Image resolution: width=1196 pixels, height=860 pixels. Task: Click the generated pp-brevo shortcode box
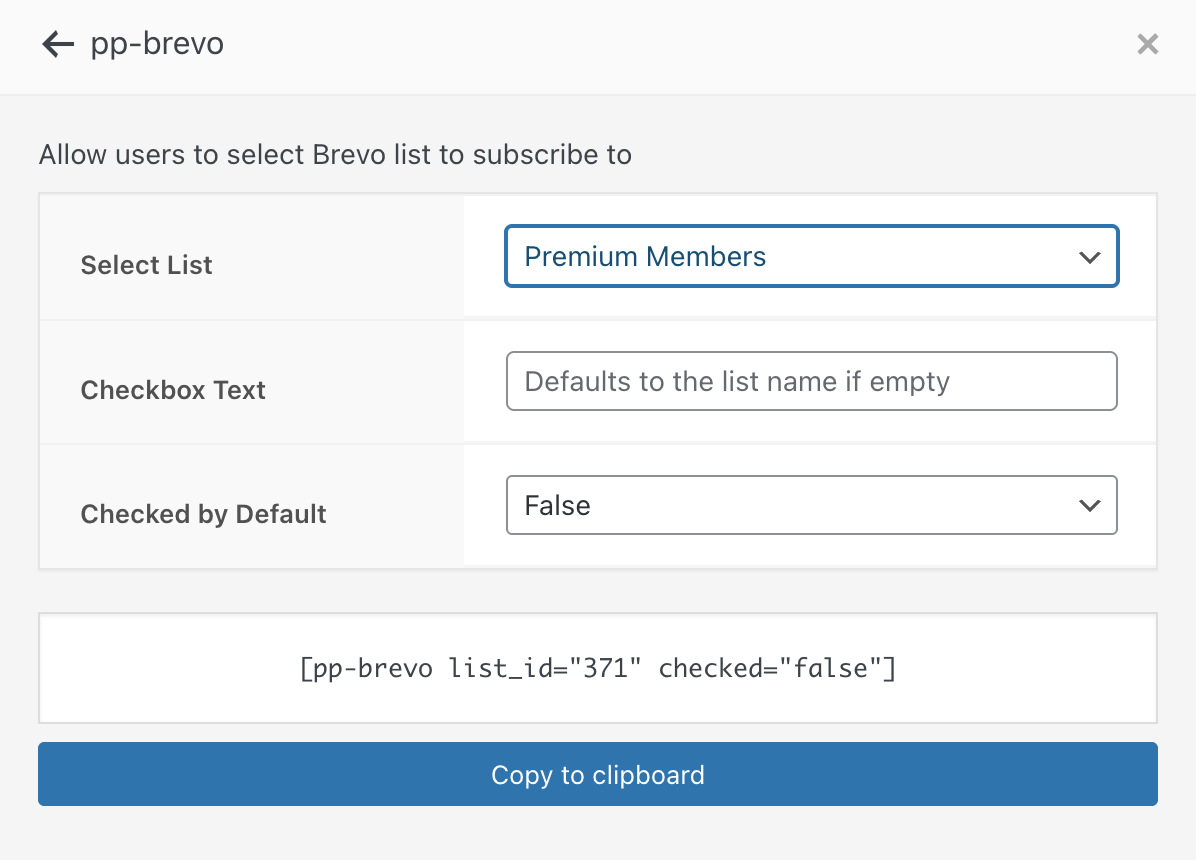click(597, 668)
